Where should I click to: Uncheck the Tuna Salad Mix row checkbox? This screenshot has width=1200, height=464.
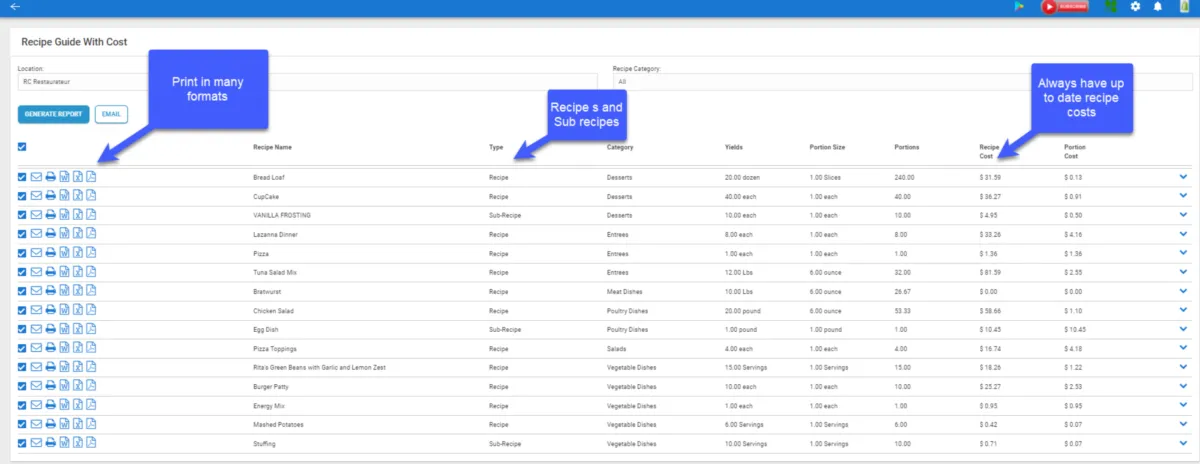[x=23, y=272]
